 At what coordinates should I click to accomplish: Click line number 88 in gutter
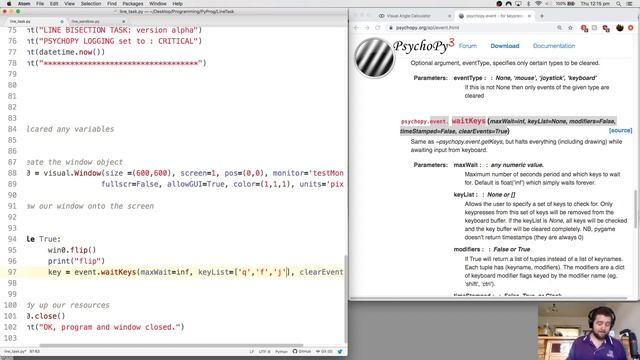click(x=12, y=173)
